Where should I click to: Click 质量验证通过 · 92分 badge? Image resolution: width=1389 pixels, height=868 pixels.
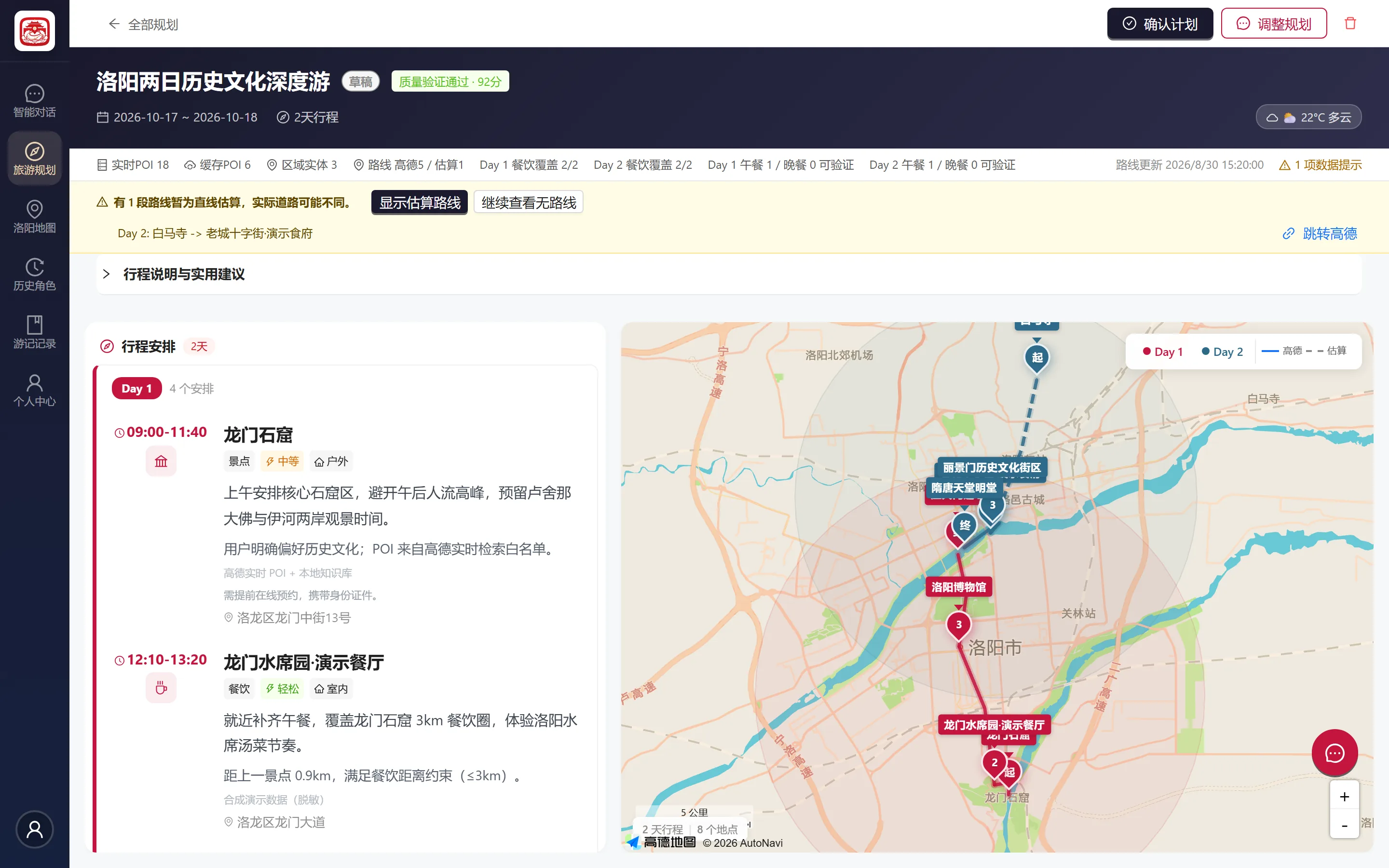click(450, 81)
